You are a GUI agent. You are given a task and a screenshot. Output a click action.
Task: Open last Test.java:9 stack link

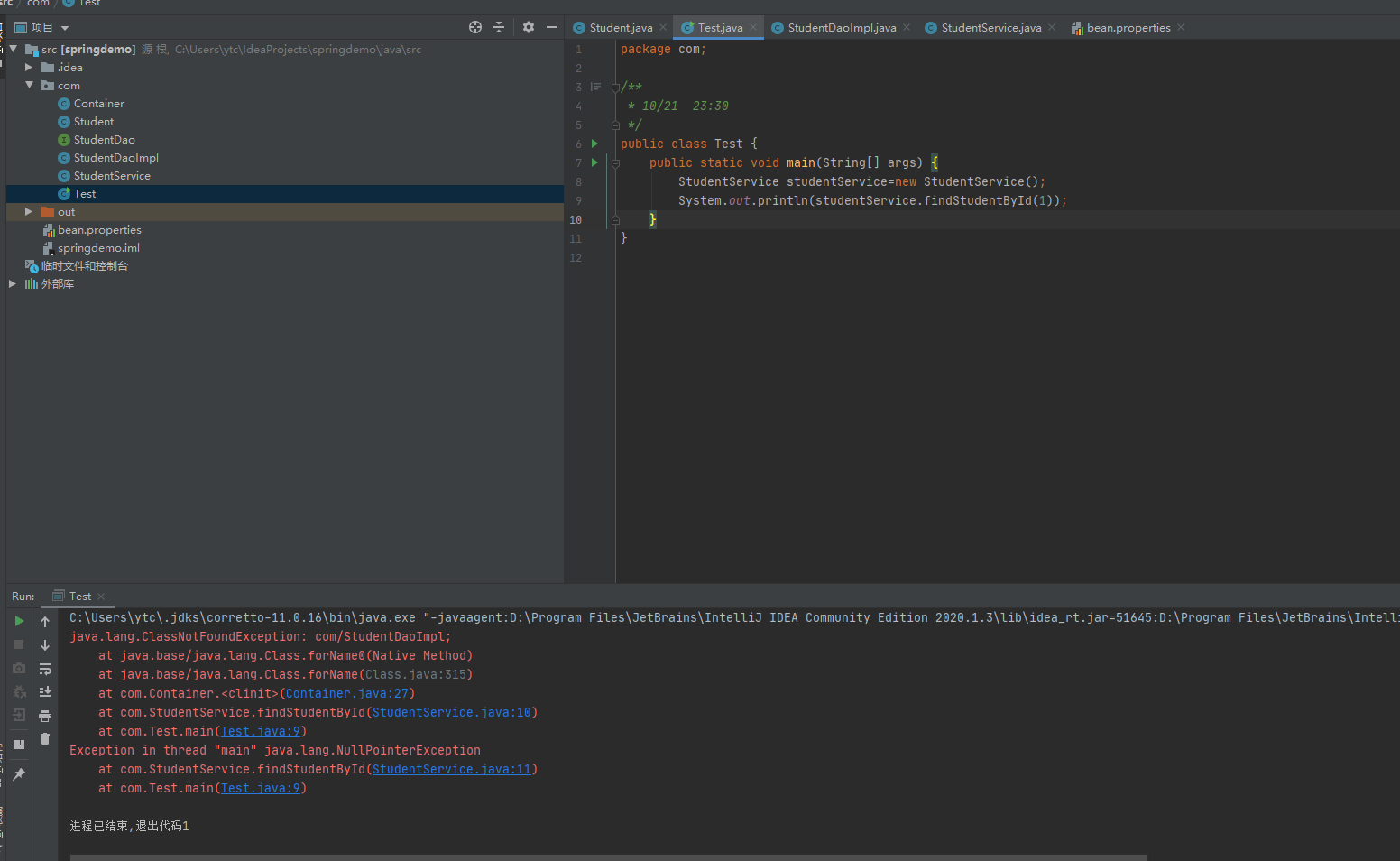261,788
